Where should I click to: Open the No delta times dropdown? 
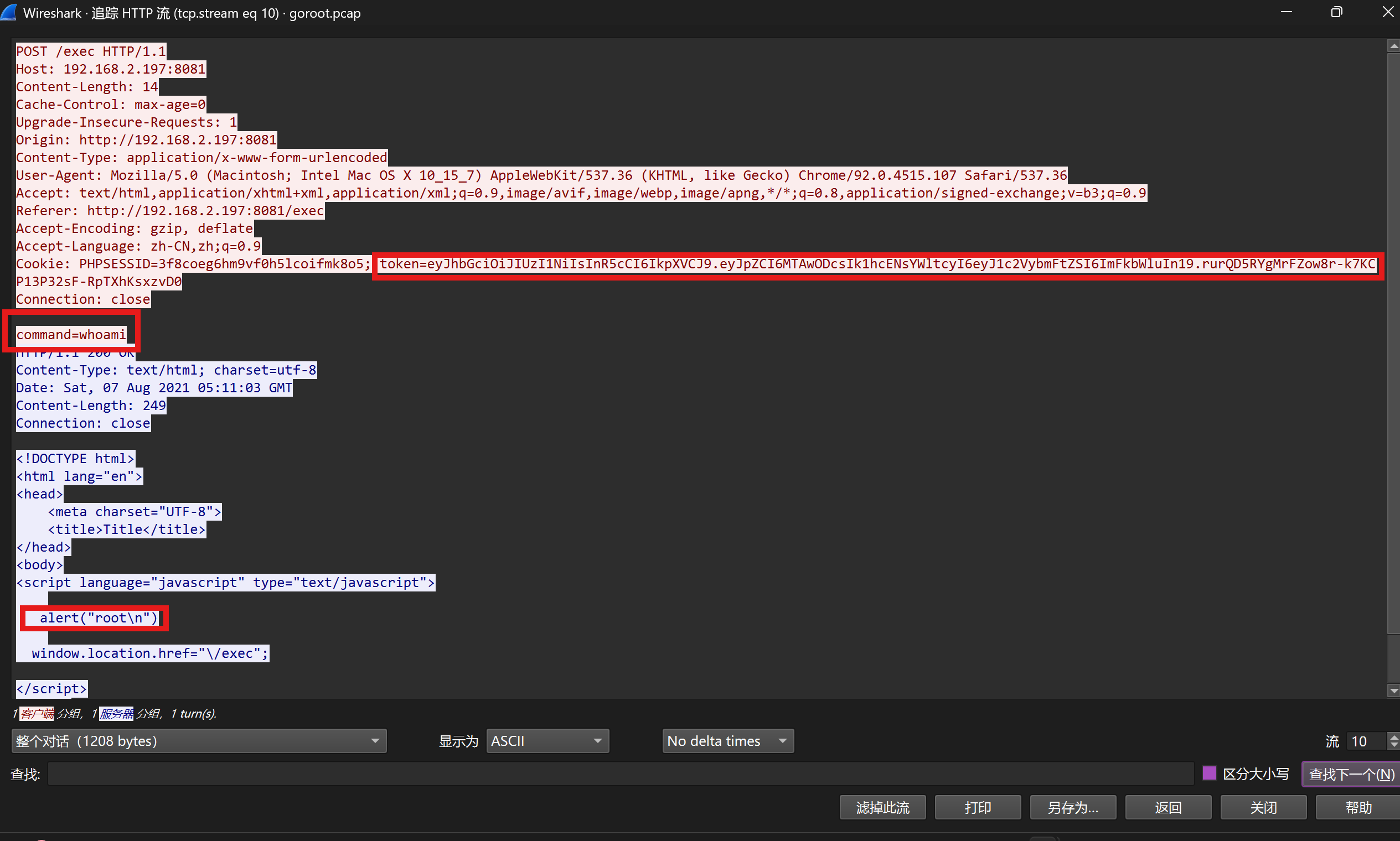pos(727,741)
